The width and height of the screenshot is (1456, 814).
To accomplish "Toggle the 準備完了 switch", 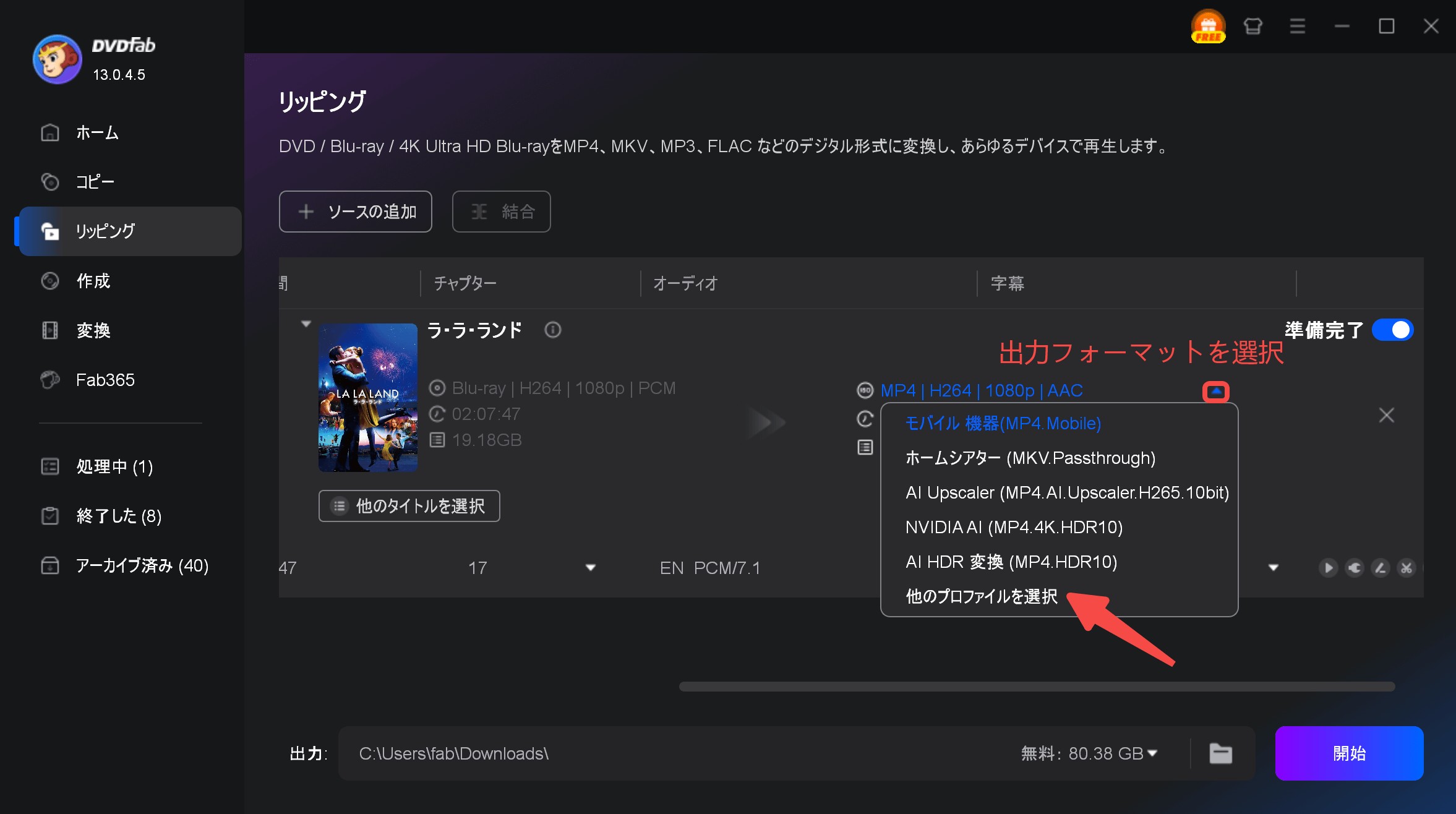I will (x=1392, y=330).
